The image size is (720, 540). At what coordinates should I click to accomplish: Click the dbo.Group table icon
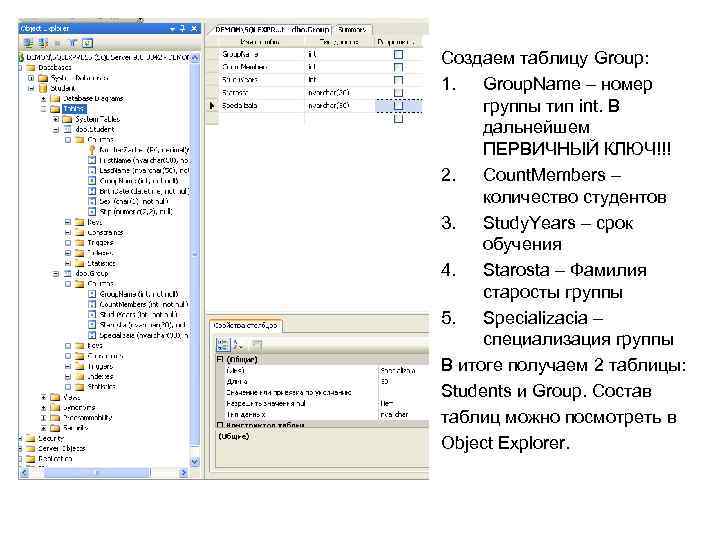tap(68, 274)
